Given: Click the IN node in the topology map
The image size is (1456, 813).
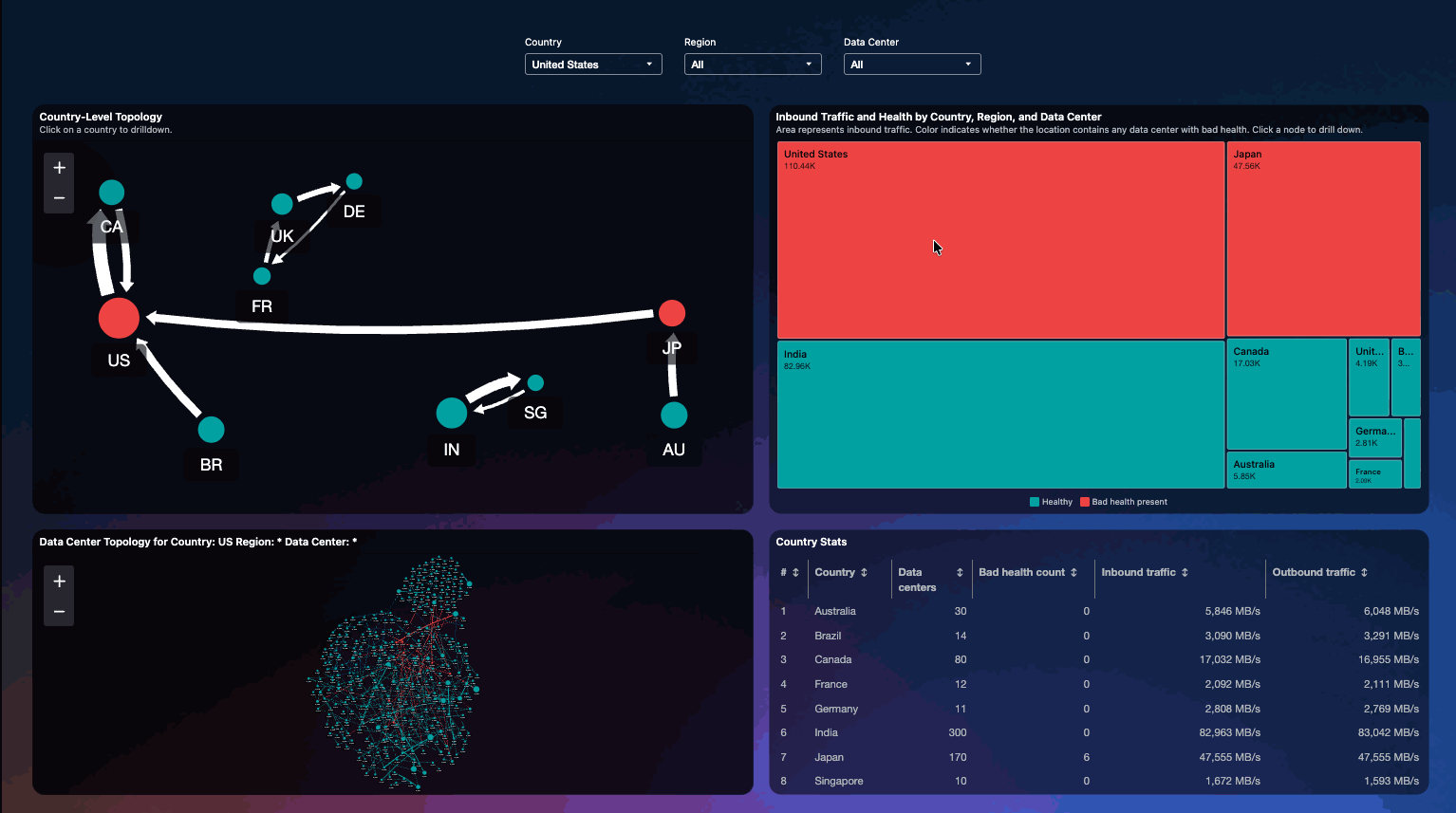Looking at the screenshot, I should pos(452,413).
